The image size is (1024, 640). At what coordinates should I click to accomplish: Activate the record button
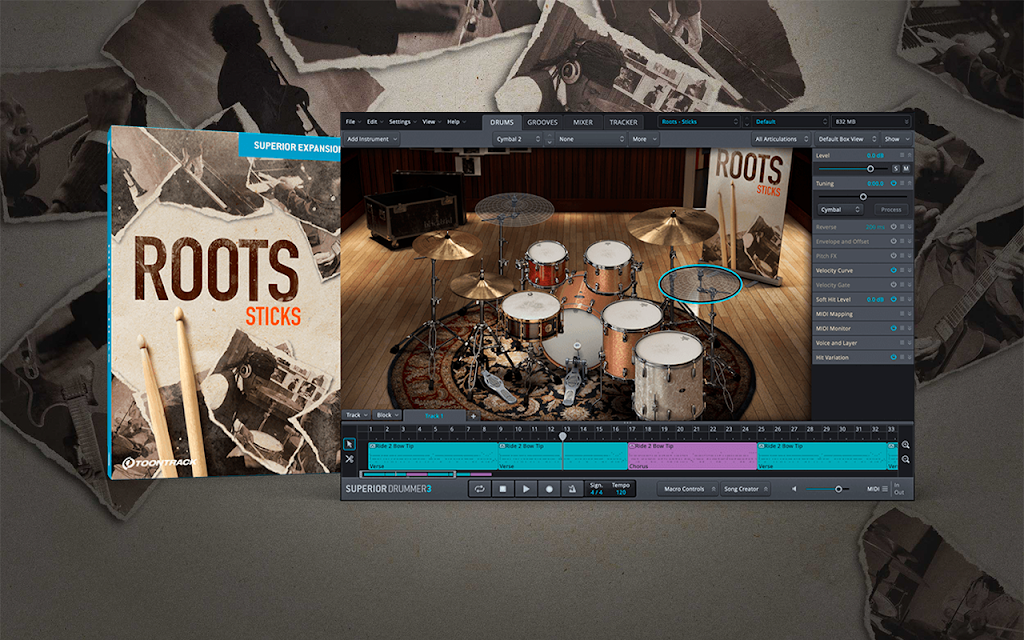tap(549, 488)
